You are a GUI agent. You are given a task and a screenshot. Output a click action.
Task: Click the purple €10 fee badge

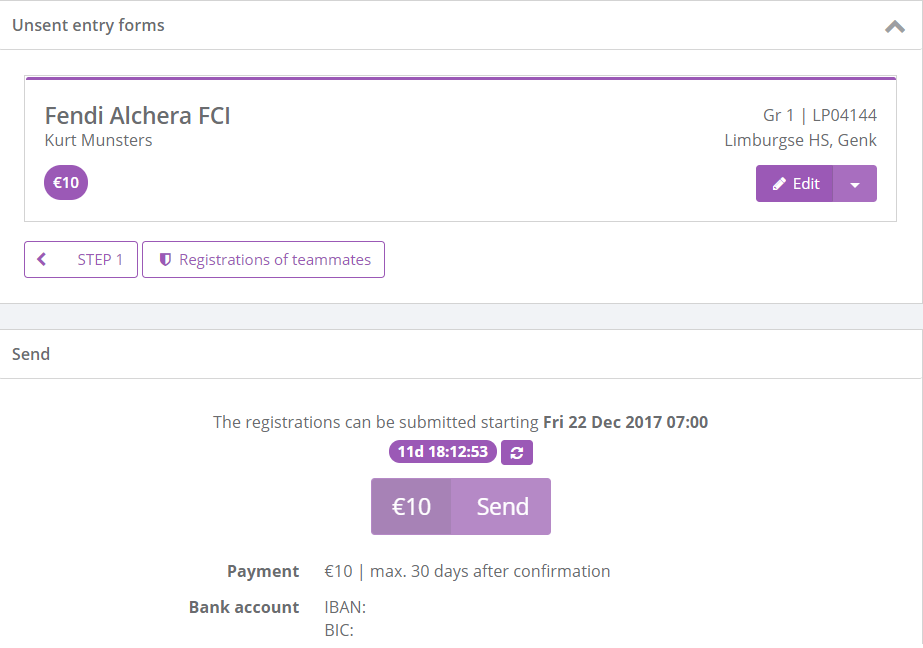(x=66, y=183)
